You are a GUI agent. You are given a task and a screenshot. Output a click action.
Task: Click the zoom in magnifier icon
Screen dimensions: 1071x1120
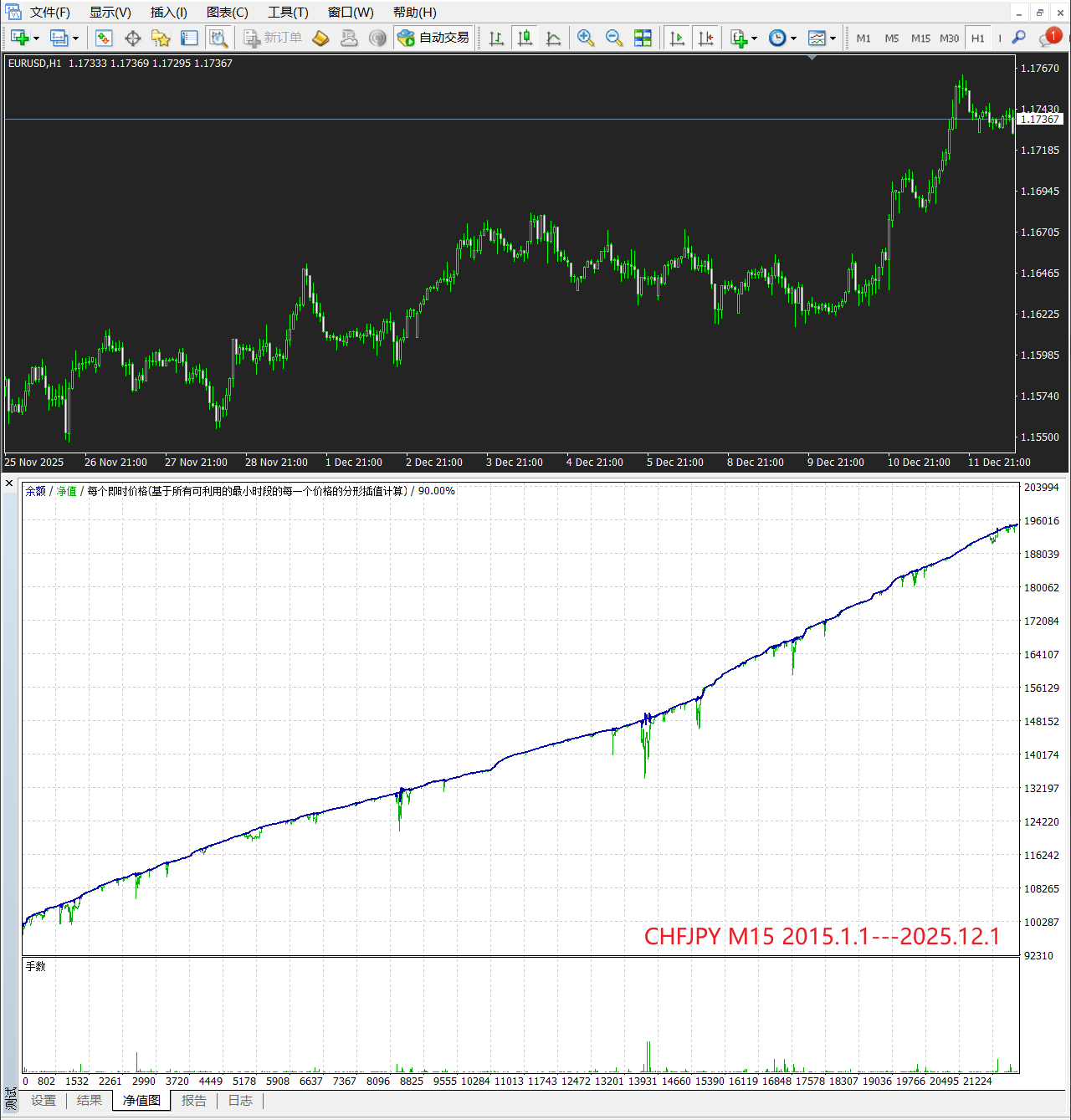click(x=586, y=38)
